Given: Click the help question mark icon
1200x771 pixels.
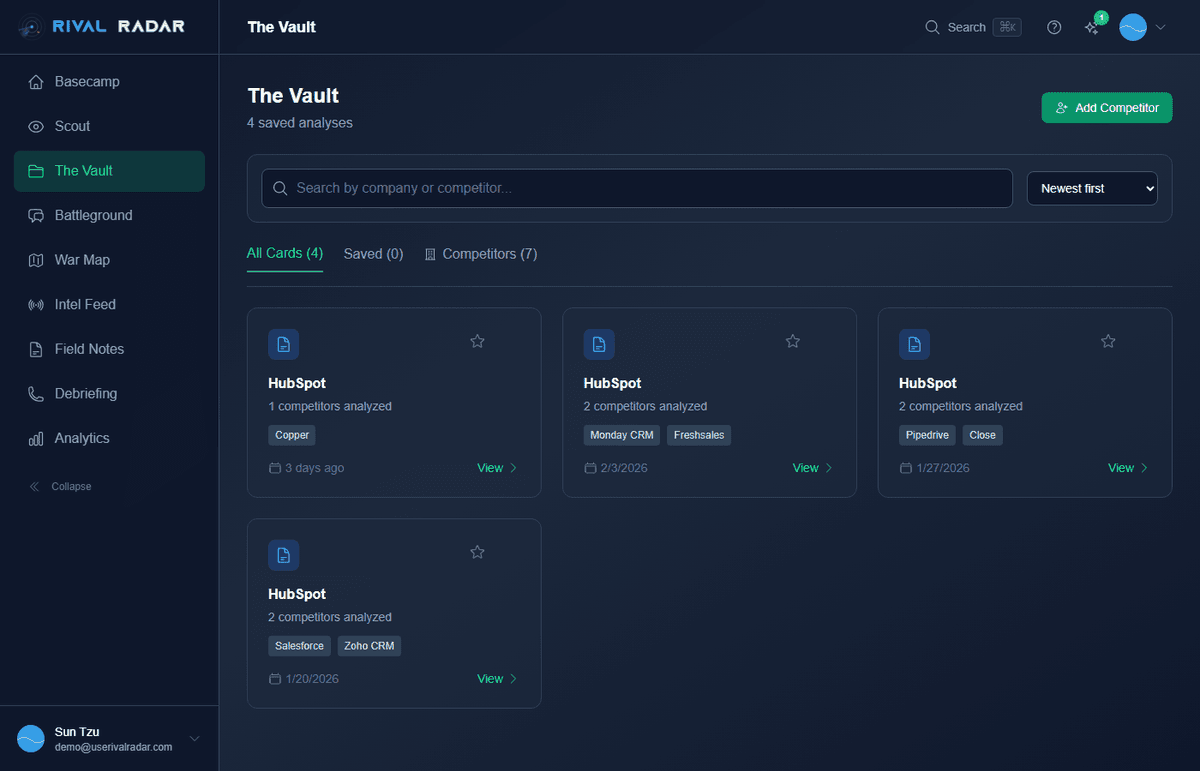Looking at the screenshot, I should [x=1053, y=27].
